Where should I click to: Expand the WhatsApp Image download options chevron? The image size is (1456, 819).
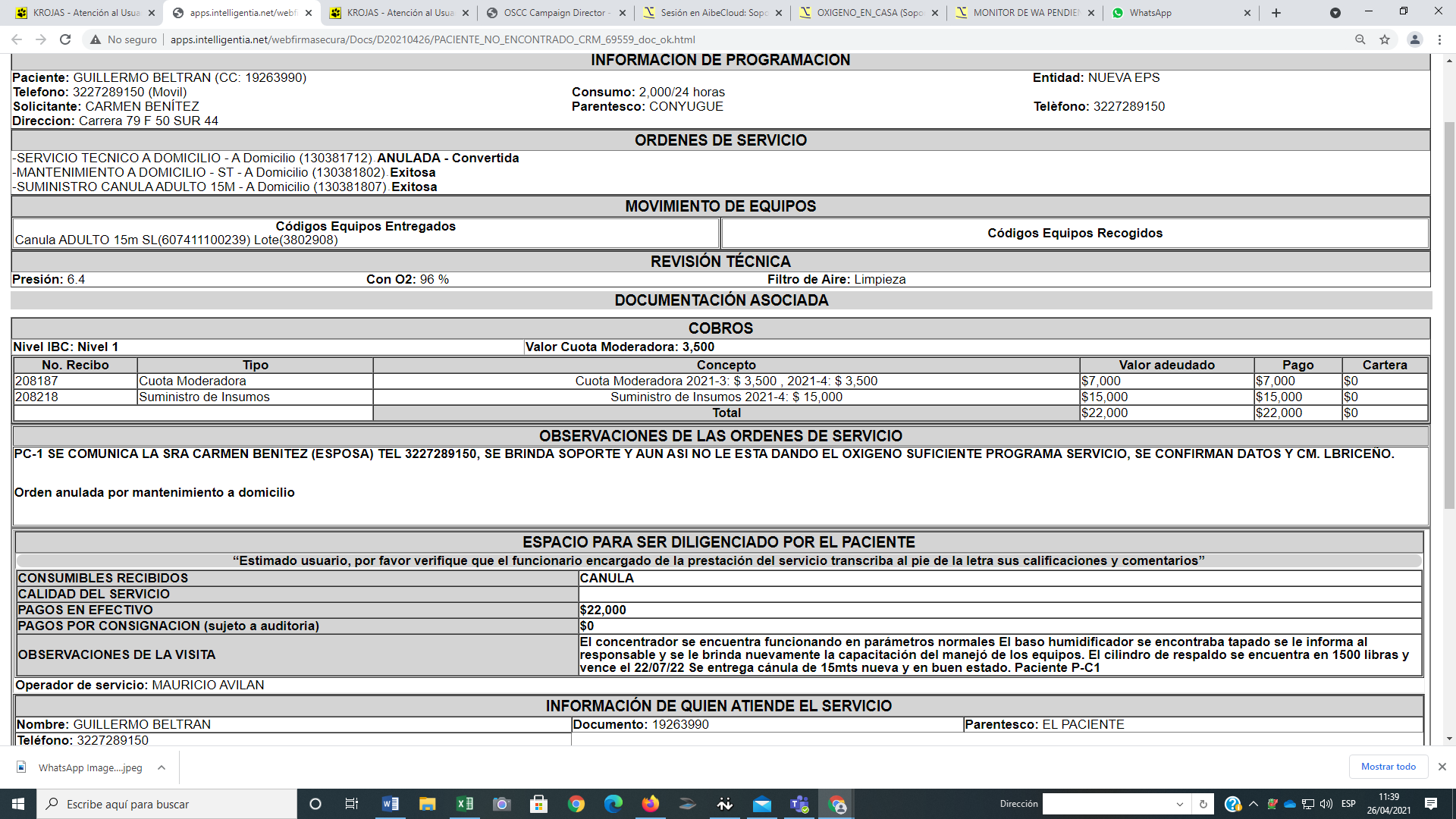click(162, 767)
